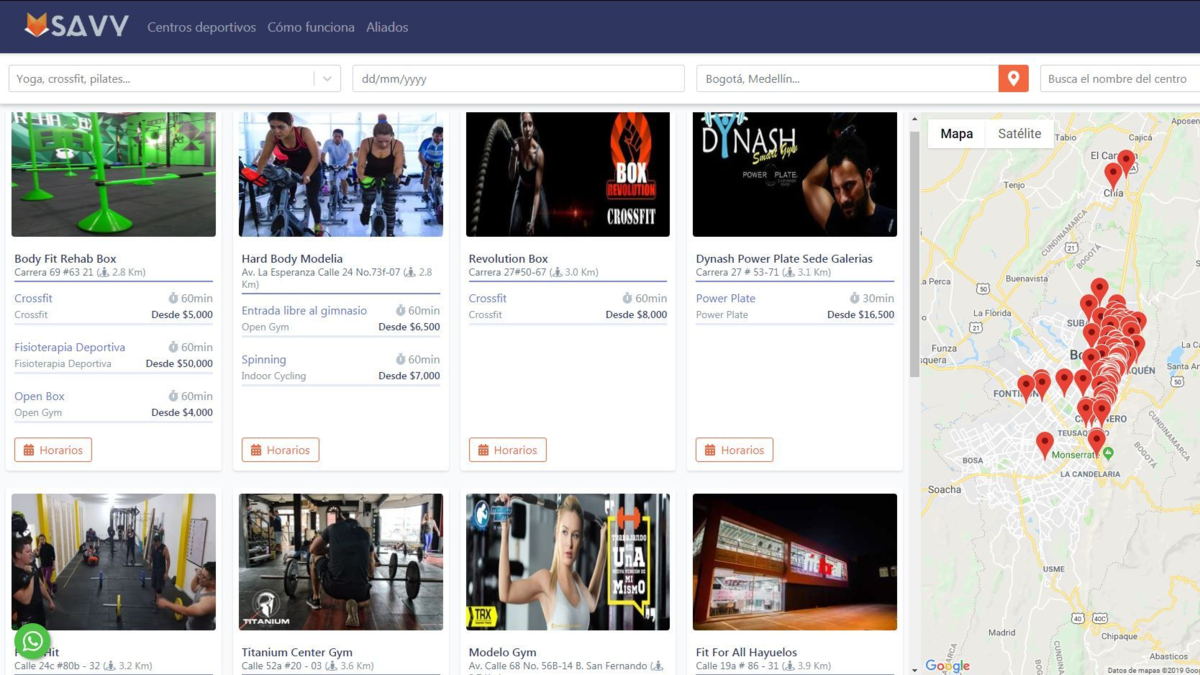
Task: Switch map to Mapa view
Action: pyautogui.click(x=956, y=134)
